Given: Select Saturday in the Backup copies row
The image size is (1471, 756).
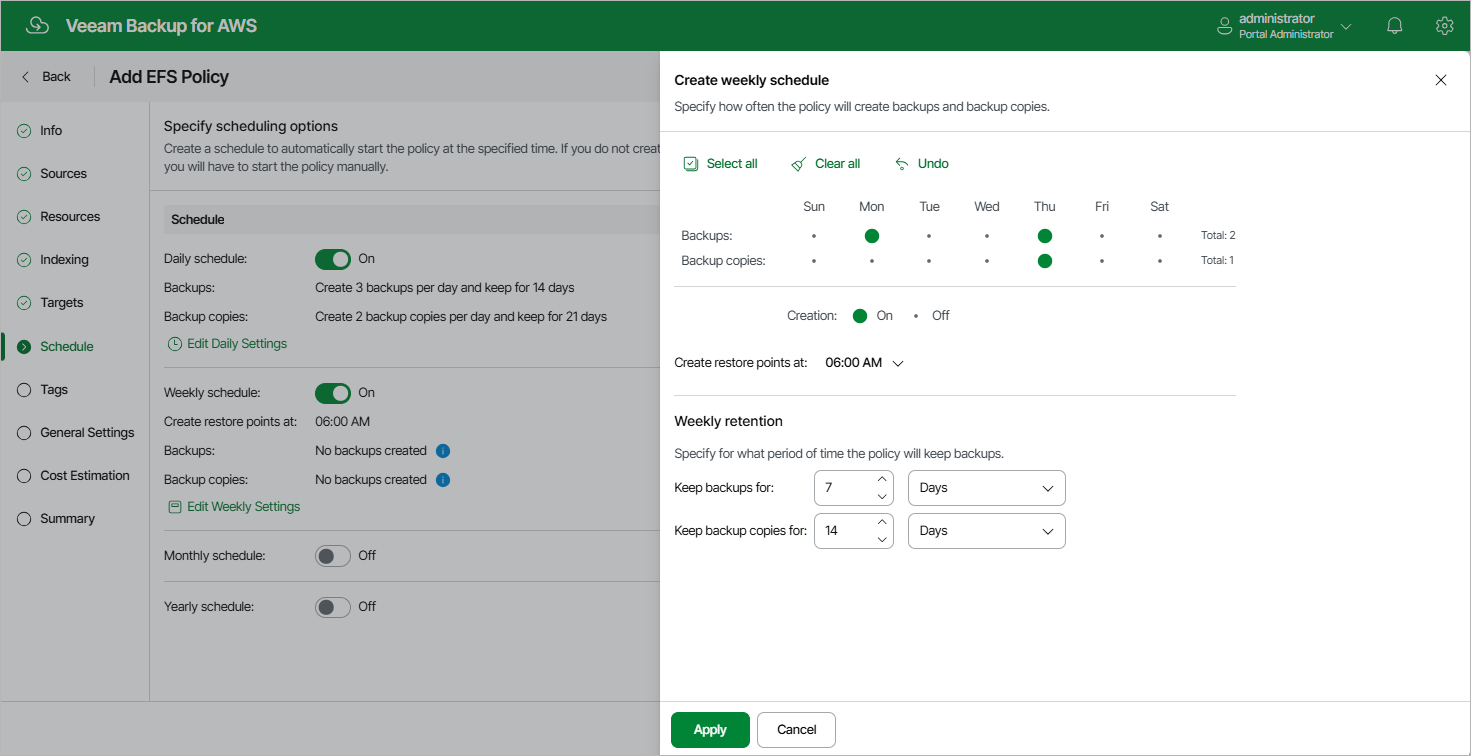Looking at the screenshot, I should [1160, 261].
